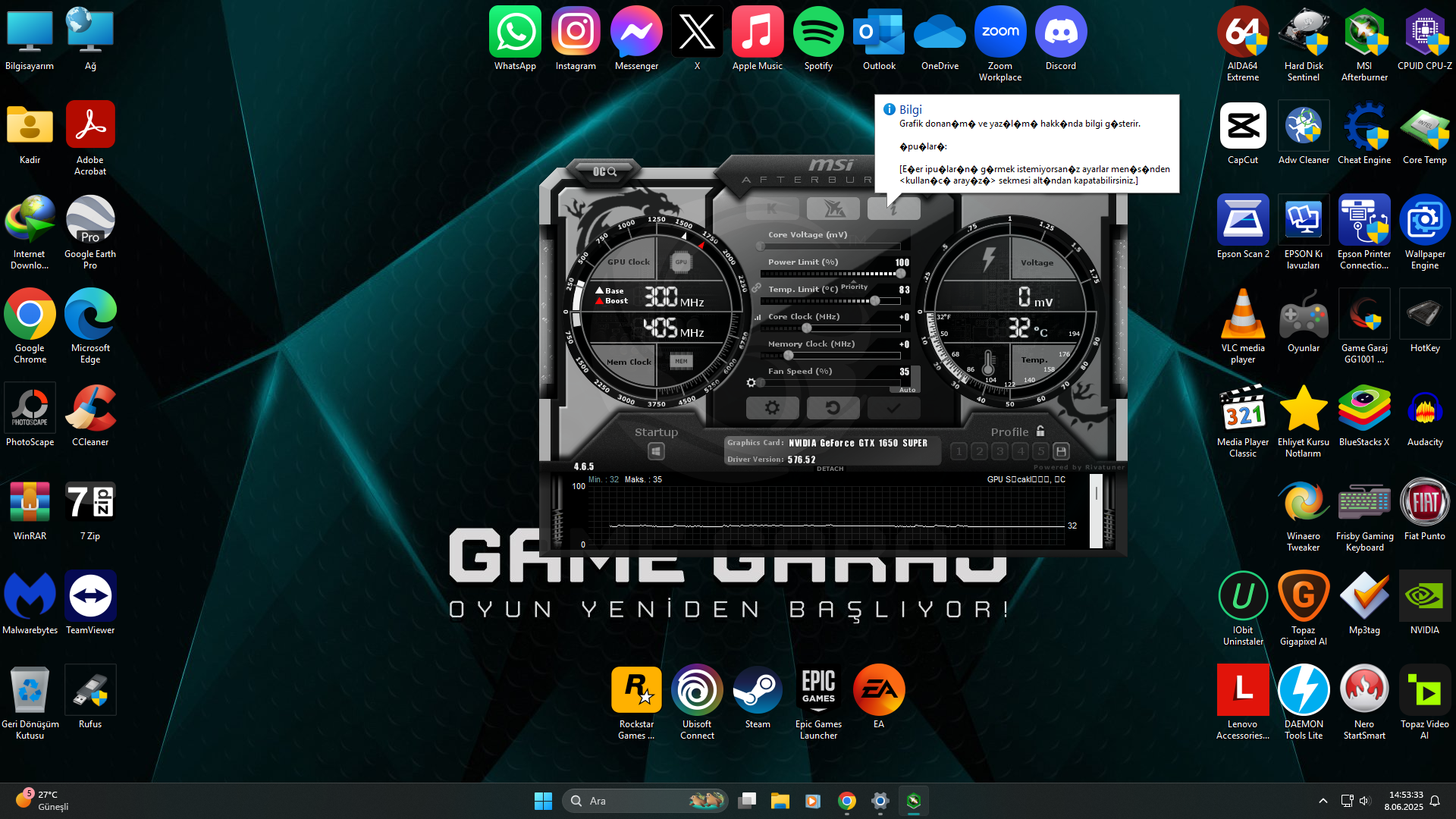Open the Afterburner info button
Viewport: 1456px width, 819px height.
tap(893, 209)
